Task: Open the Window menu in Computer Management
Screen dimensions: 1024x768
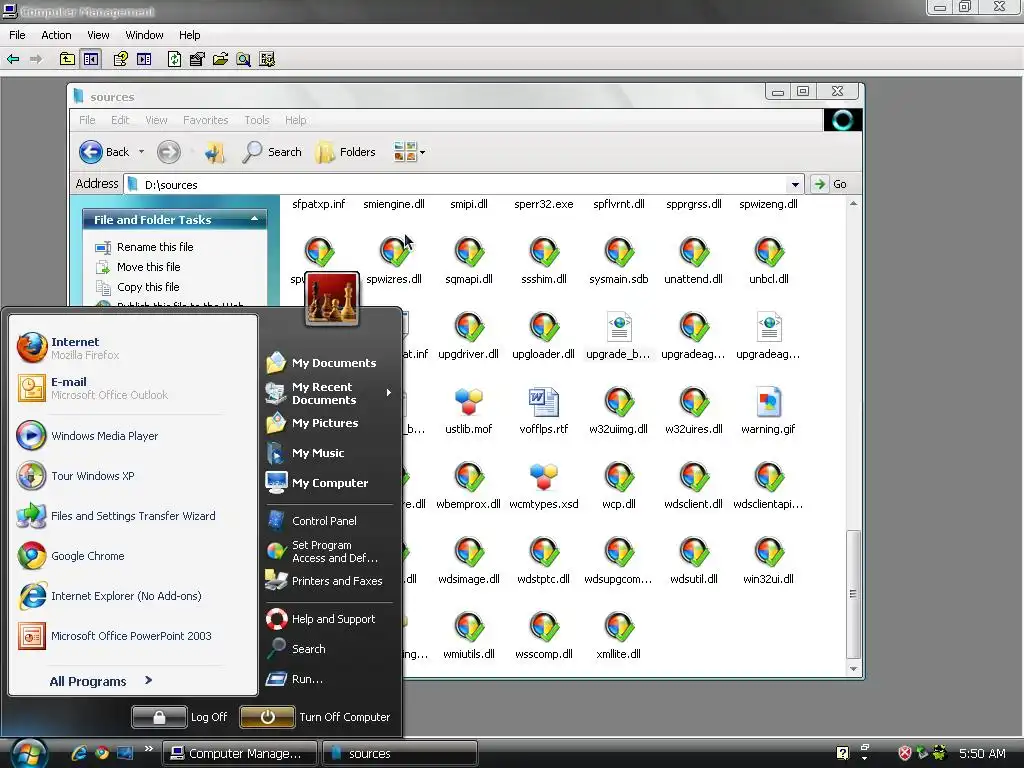Action: click(x=144, y=35)
